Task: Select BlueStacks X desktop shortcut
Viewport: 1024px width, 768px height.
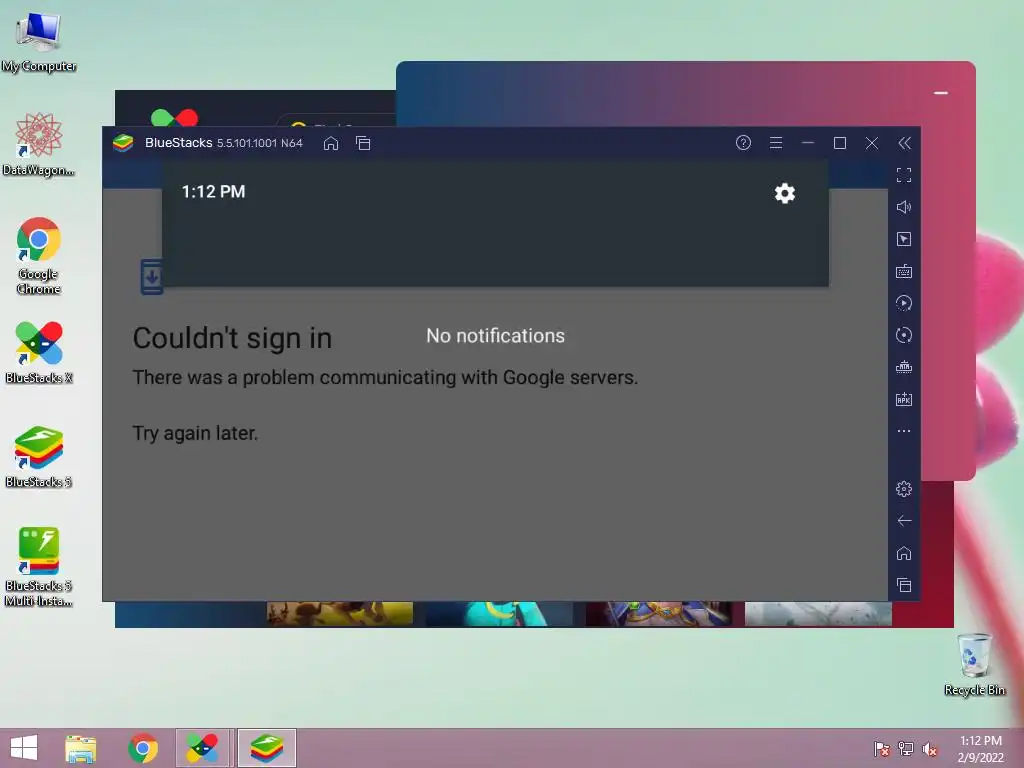Action: pos(39,353)
